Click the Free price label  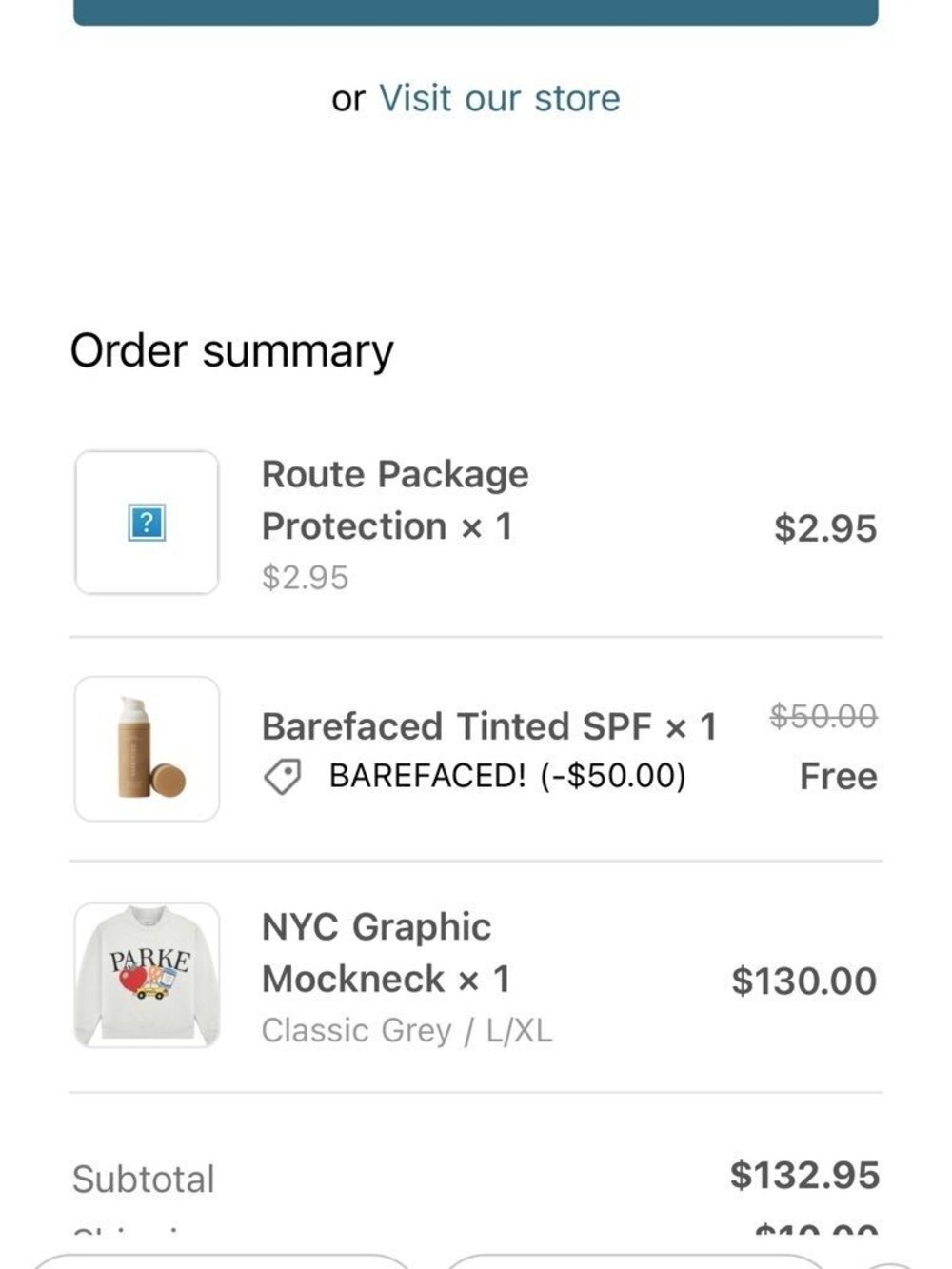pyautogui.click(x=838, y=776)
